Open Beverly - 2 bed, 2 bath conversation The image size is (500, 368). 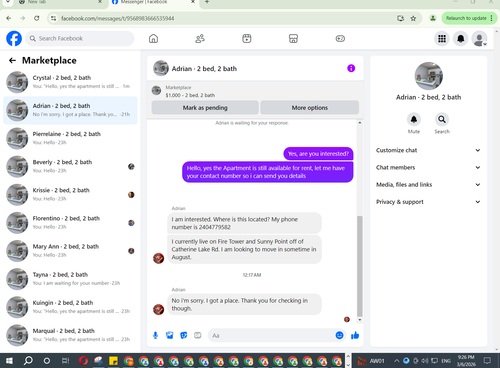(x=70, y=166)
